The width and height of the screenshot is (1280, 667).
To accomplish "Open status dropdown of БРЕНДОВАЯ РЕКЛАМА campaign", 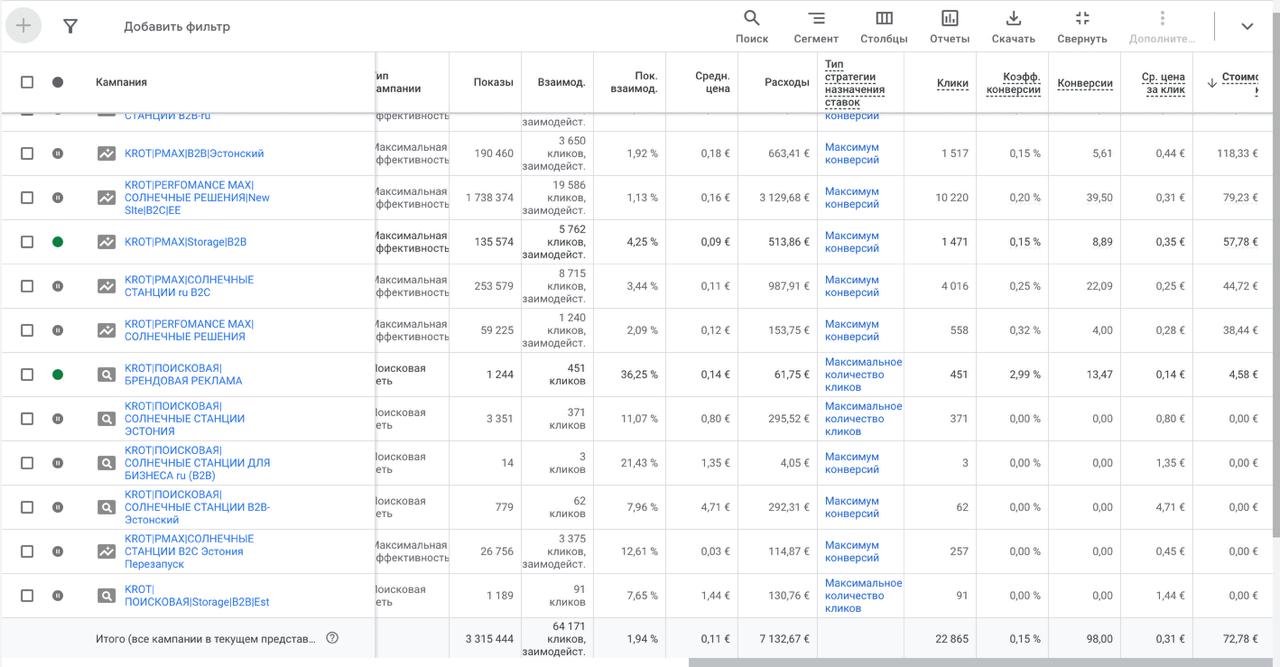I will tap(57, 375).
